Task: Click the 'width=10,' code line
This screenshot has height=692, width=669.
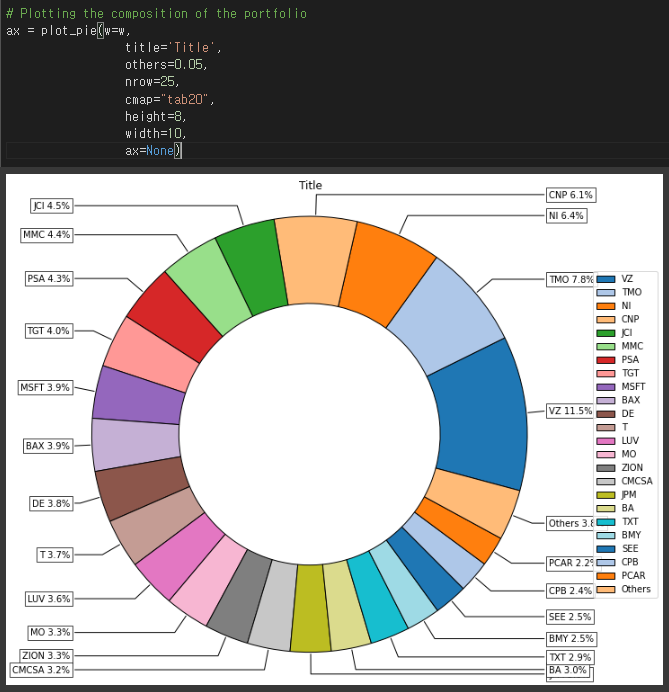Action: pyautogui.click(x=156, y=134)
